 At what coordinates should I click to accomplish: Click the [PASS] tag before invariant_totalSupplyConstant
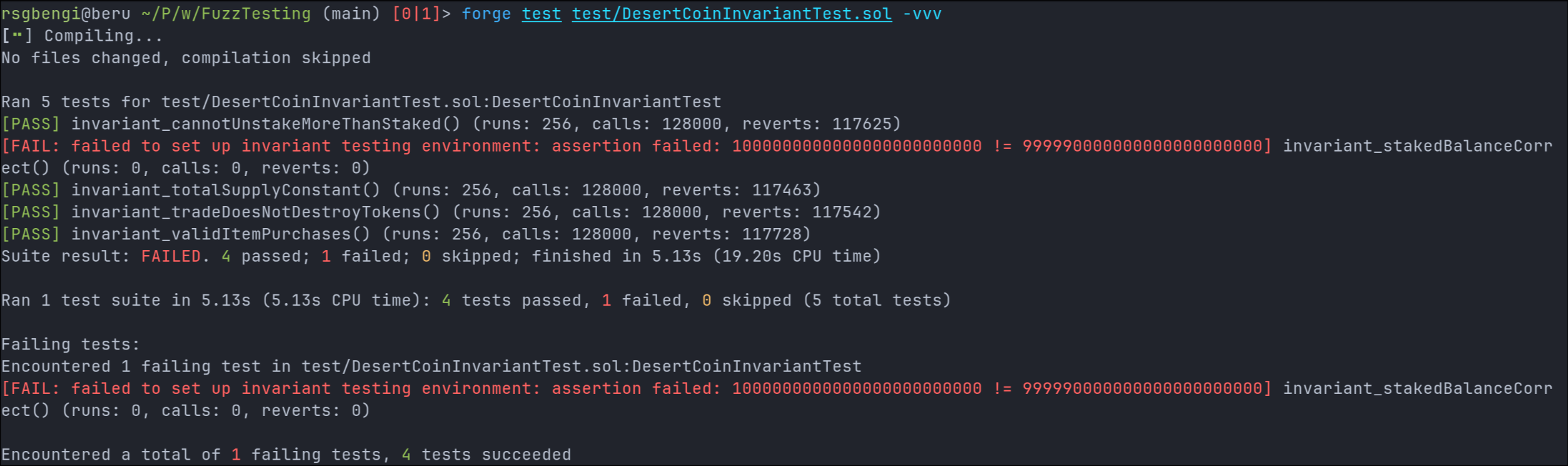[31, 190]
